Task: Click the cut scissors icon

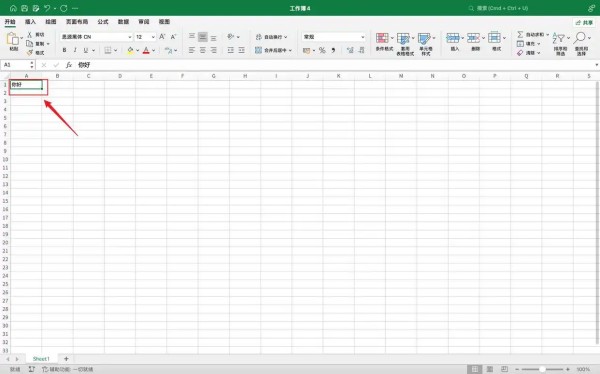Action: pos(29,34)
